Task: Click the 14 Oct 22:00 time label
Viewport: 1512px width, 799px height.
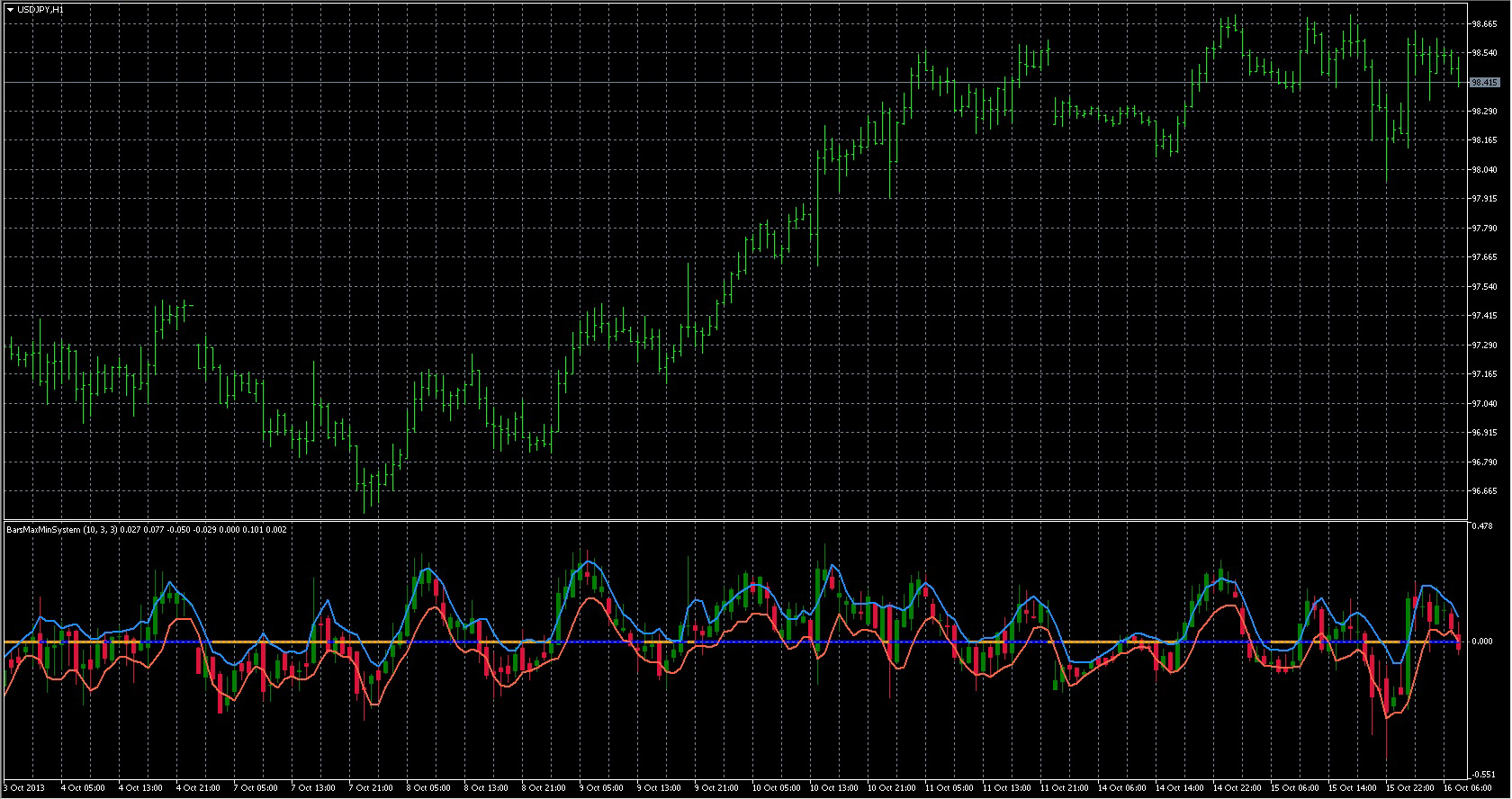Action: 1237,788
